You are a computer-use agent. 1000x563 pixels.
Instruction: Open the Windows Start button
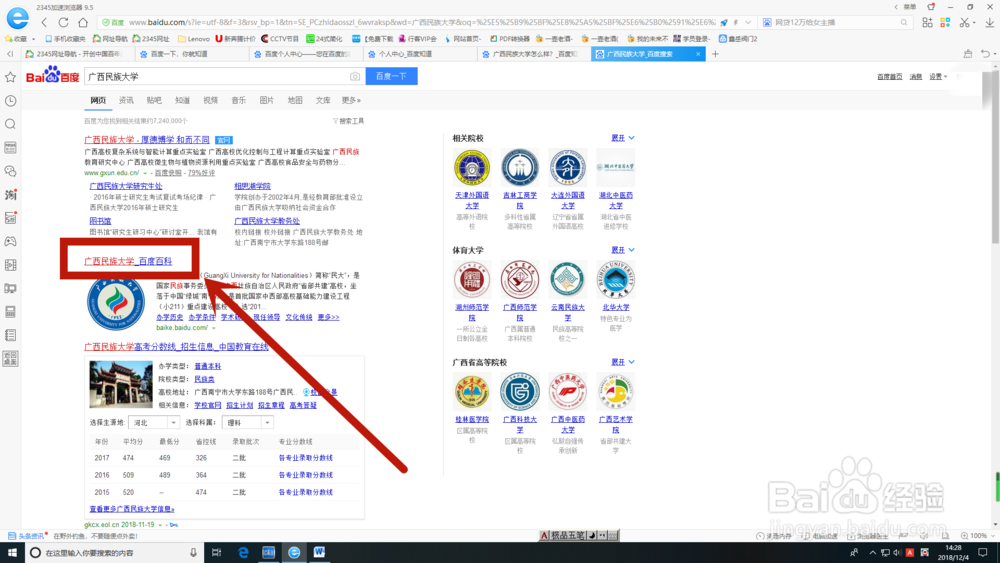coord(12,552)
